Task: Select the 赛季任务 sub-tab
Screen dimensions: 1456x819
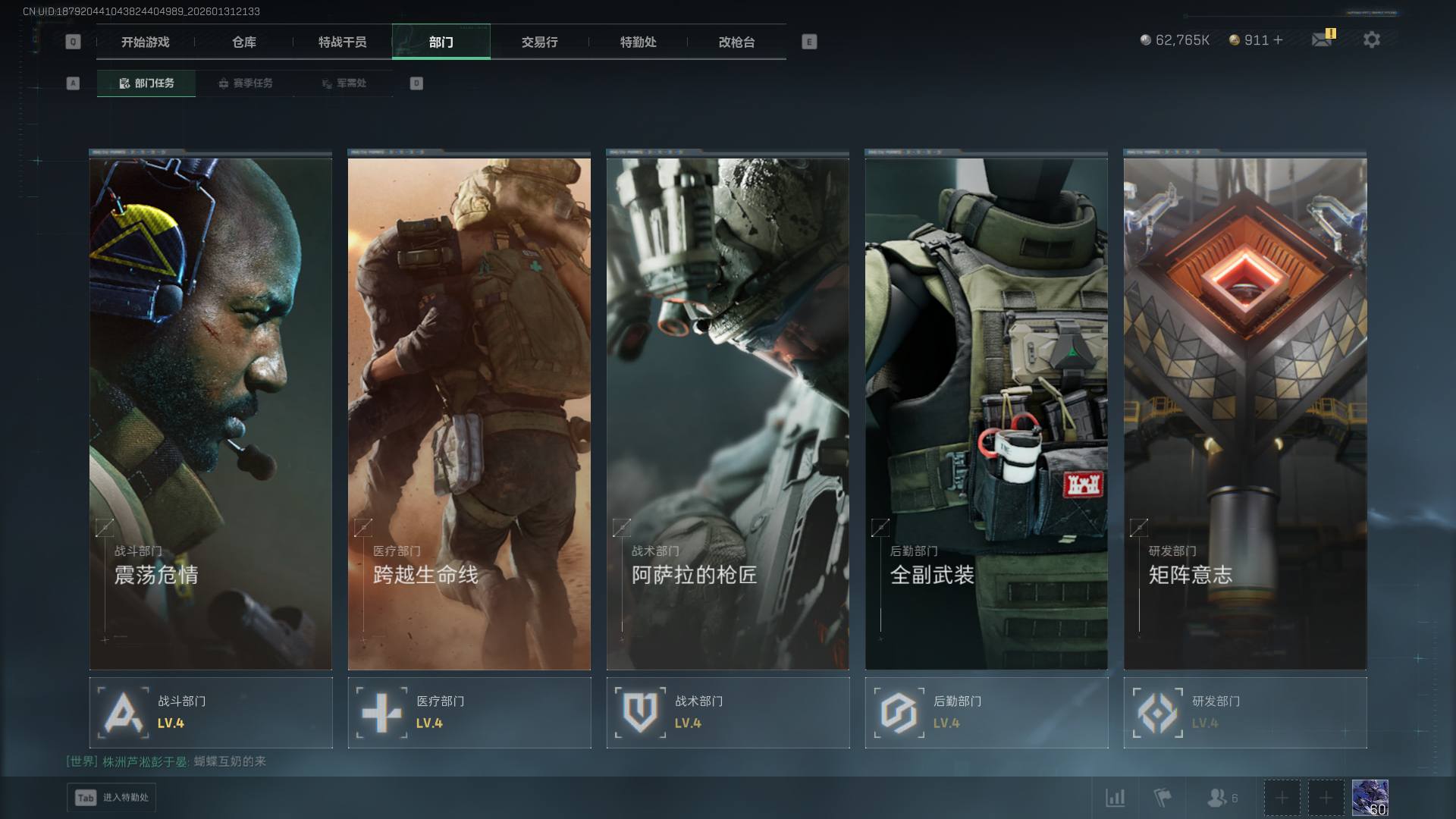Action: click(x=245, y=83)
